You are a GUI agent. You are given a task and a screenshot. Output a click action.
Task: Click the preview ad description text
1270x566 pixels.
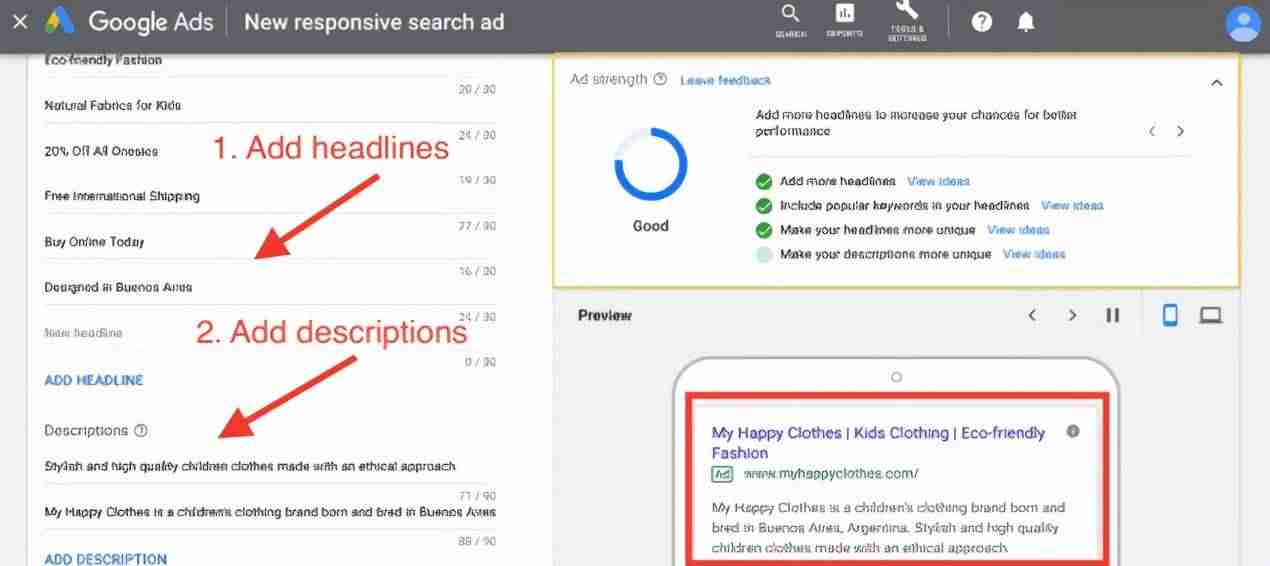tap(888, 527)
